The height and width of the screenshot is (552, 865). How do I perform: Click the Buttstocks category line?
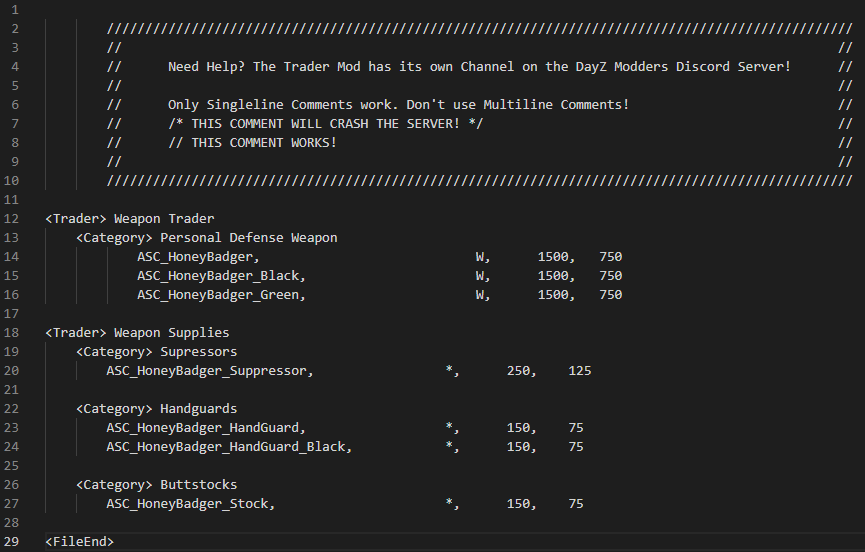pyautogui.click(x=156, y=485)
